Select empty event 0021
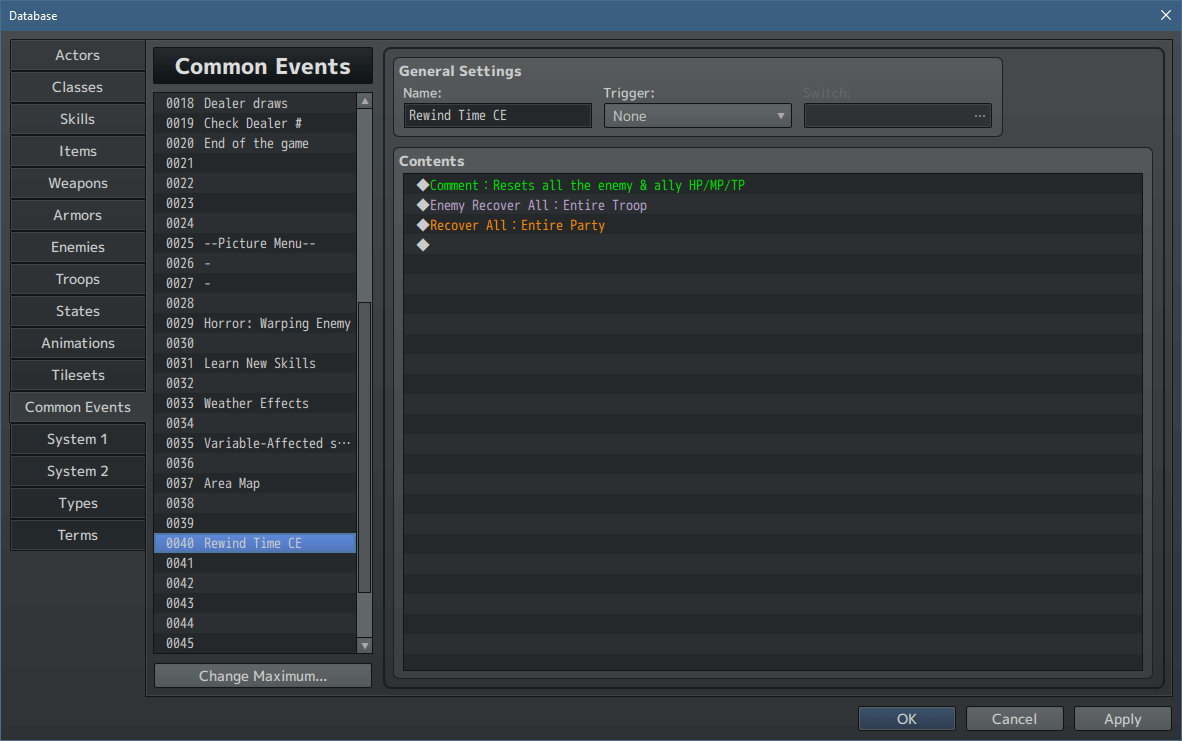1182x741 pixels. (255, 163)
